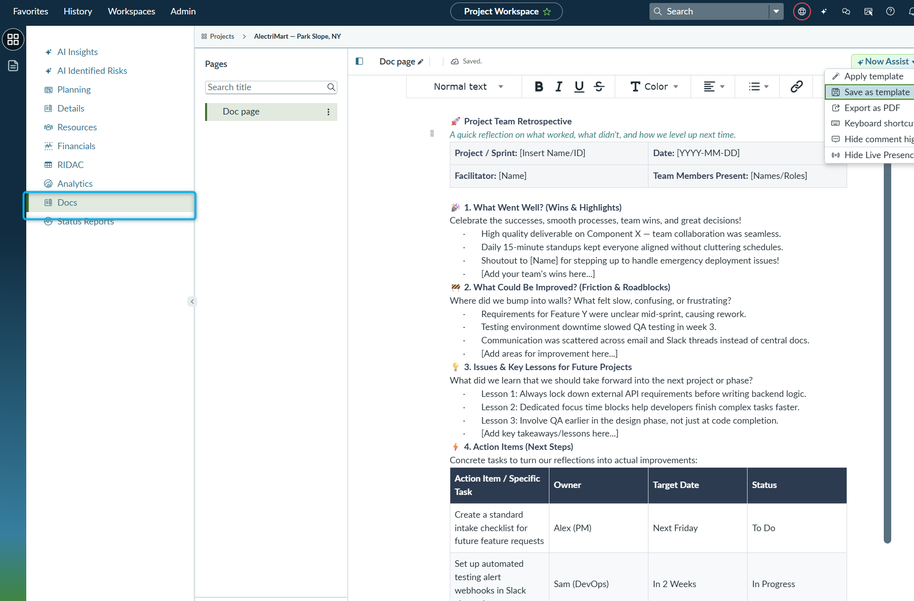This screenshot has height=601, width=914.
Task: Choose Save as template from the menu
Action: (871, 92)
